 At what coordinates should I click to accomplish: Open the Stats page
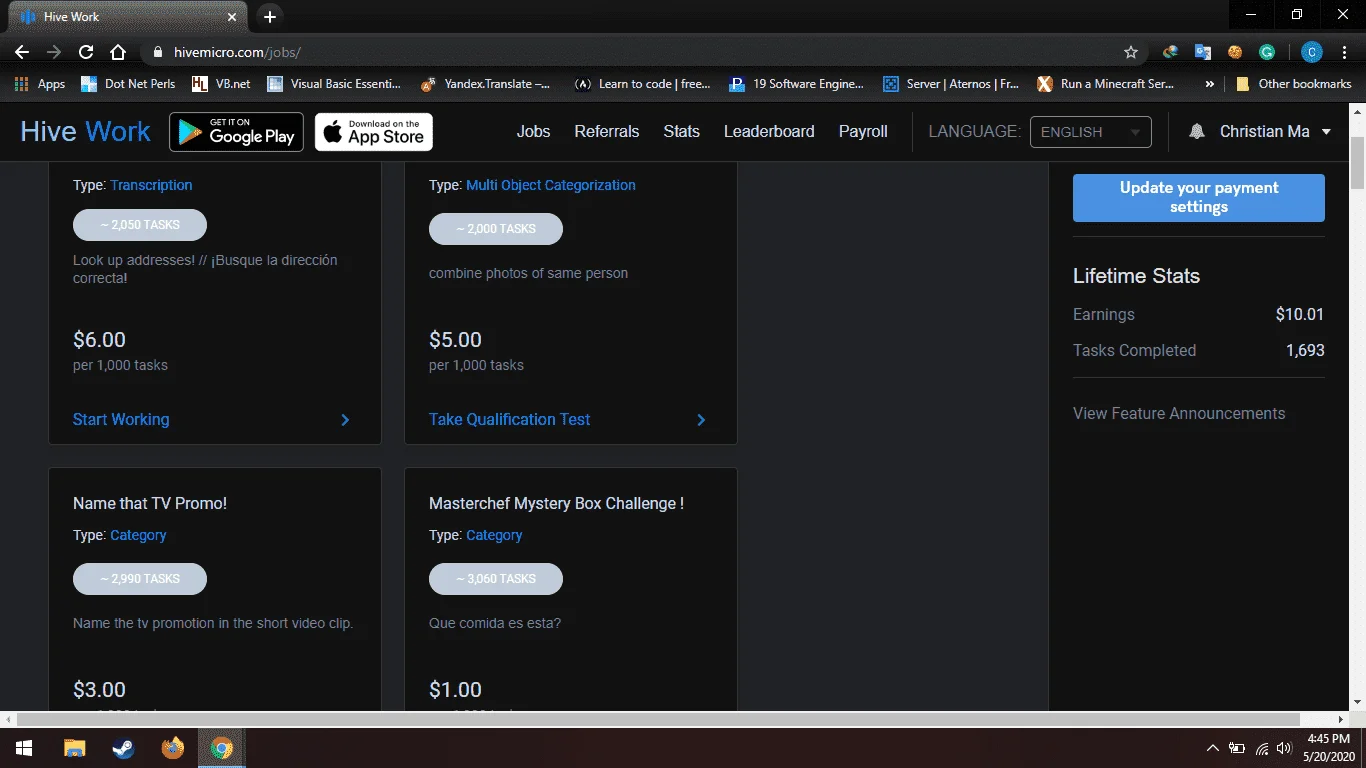point(681,131)
